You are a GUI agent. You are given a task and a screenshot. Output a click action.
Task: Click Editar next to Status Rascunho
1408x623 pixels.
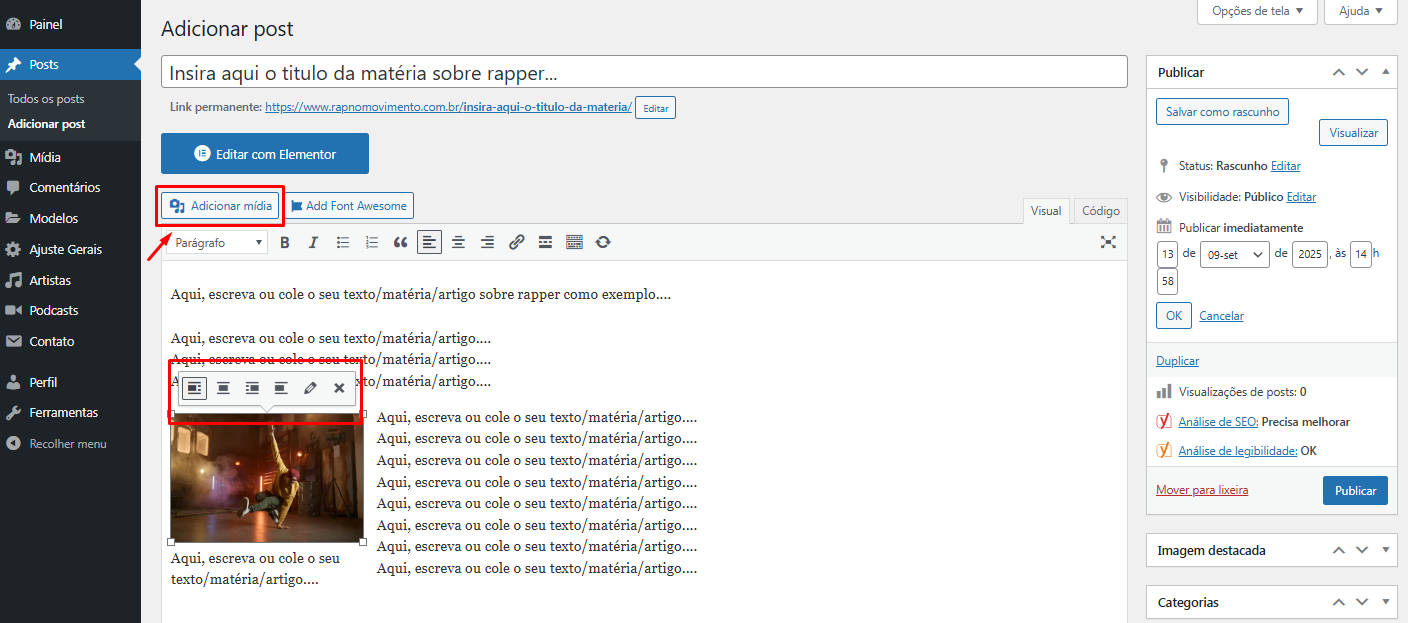tap(1286, 166)
